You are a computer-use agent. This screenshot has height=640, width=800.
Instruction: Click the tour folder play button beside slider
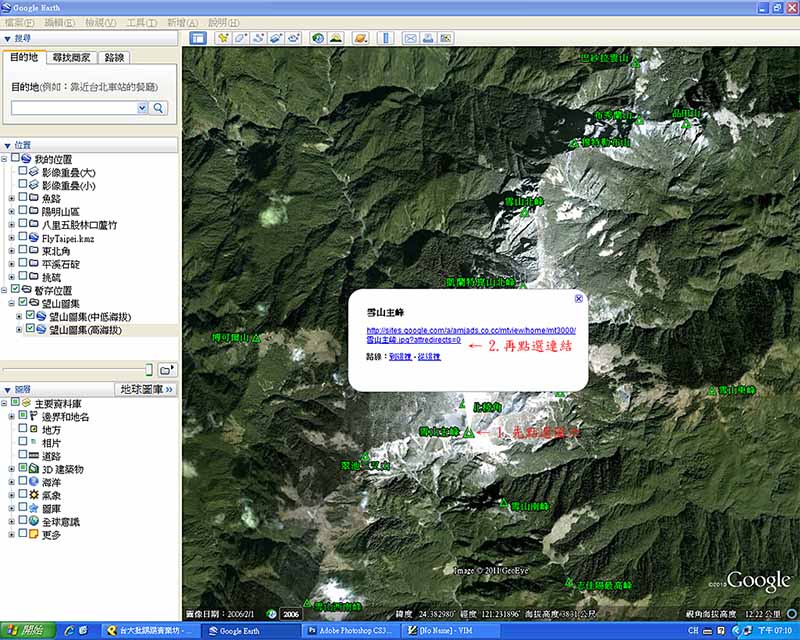point(167,370)
